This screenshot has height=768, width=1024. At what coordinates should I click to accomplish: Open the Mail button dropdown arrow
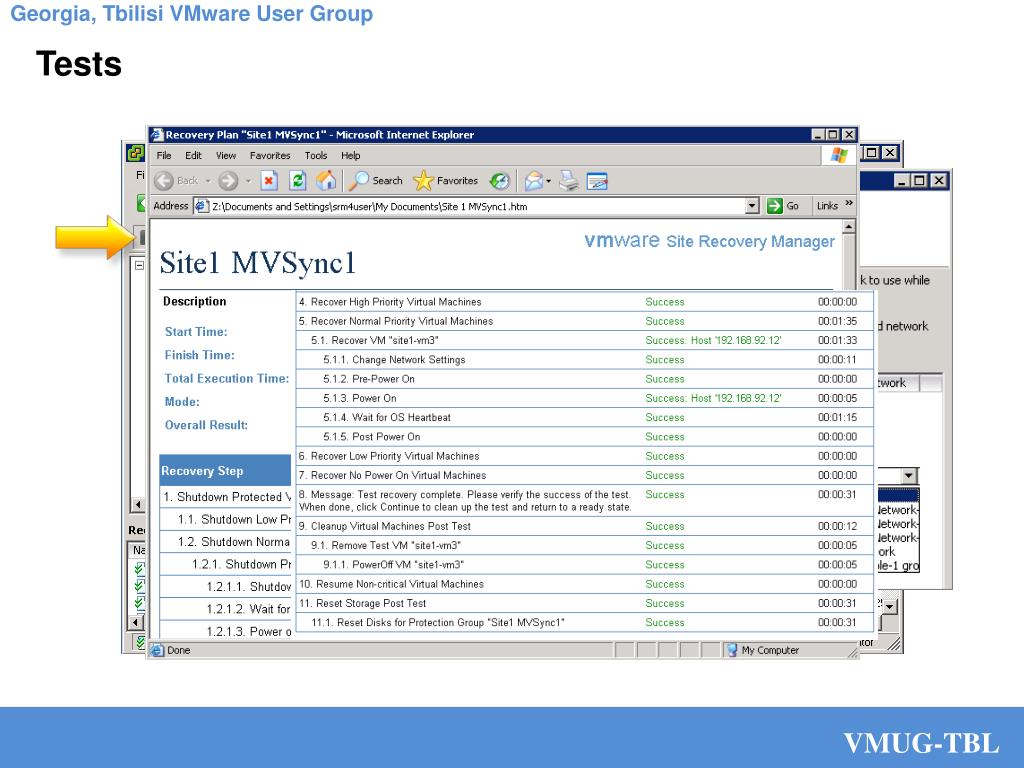pyautogui.click(x=549, y=181)
